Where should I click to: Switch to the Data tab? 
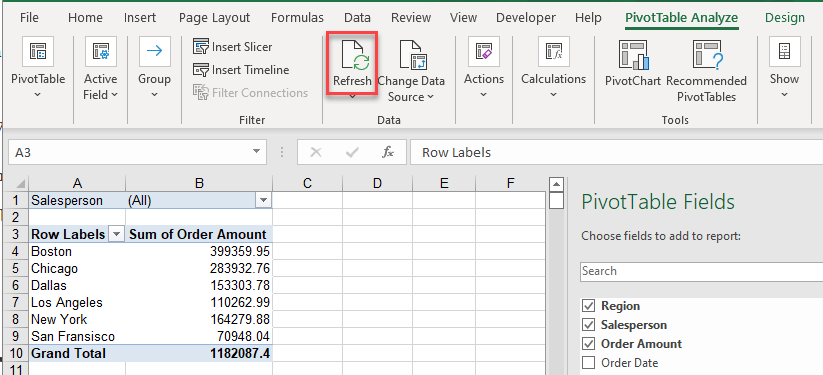click(357, 18)
